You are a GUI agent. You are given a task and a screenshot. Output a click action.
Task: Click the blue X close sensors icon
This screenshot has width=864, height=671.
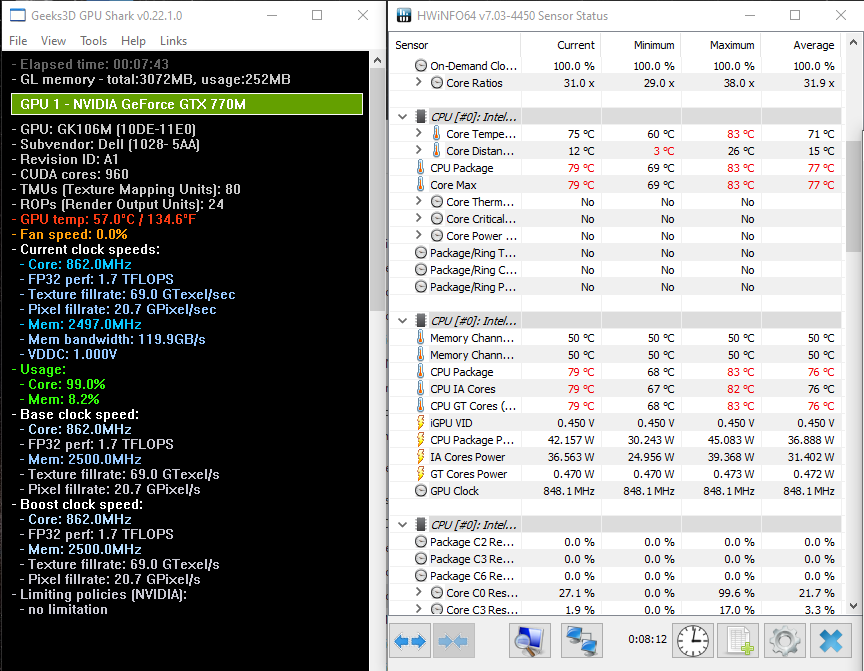[x=830, y=641]
